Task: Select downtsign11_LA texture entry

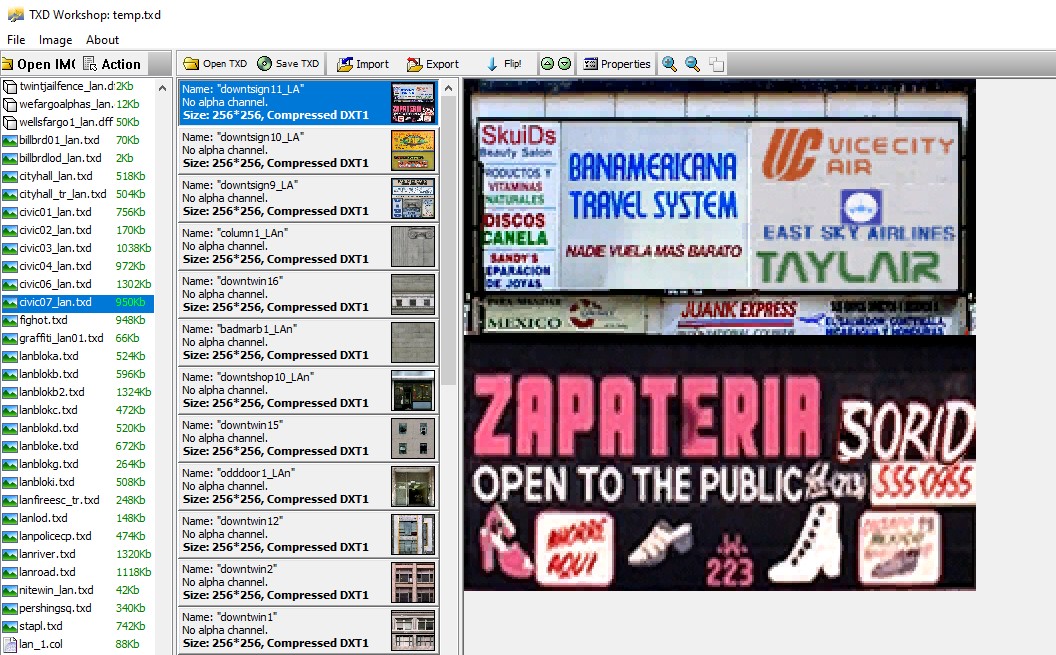Action: [x=308, y=102]
